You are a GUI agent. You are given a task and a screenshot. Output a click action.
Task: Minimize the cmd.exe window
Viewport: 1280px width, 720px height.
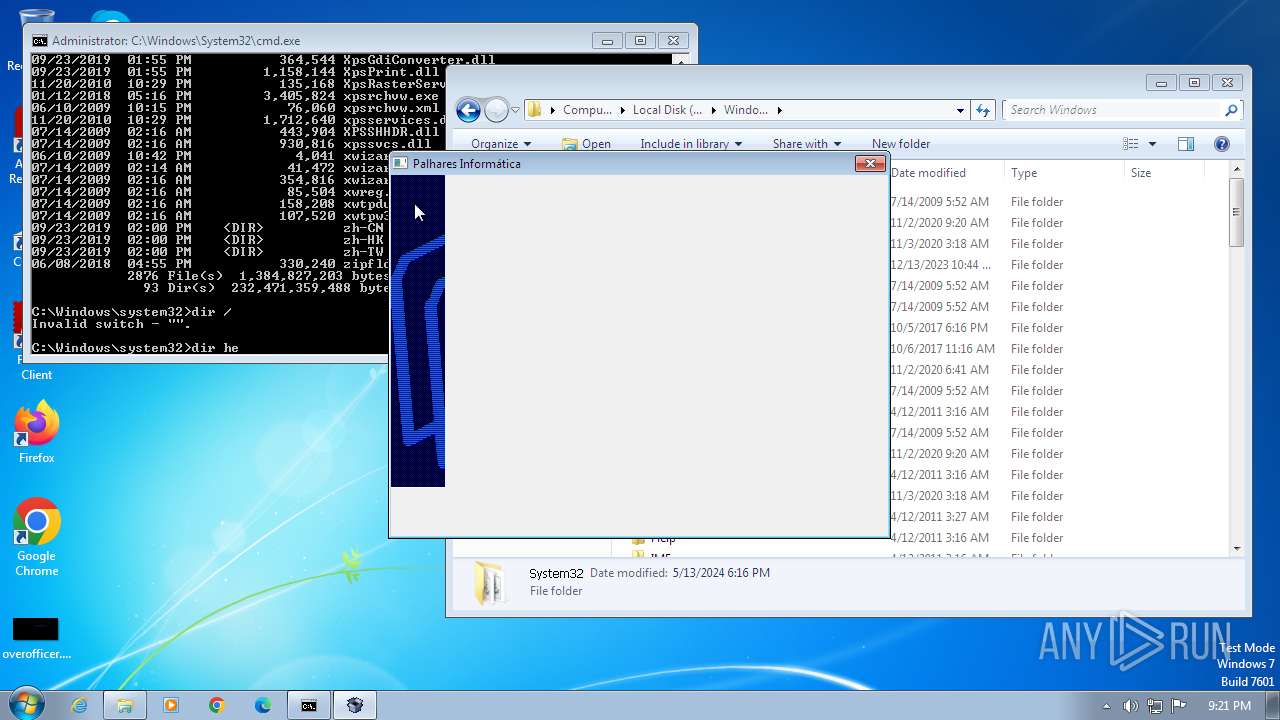(x=607, y=41)
